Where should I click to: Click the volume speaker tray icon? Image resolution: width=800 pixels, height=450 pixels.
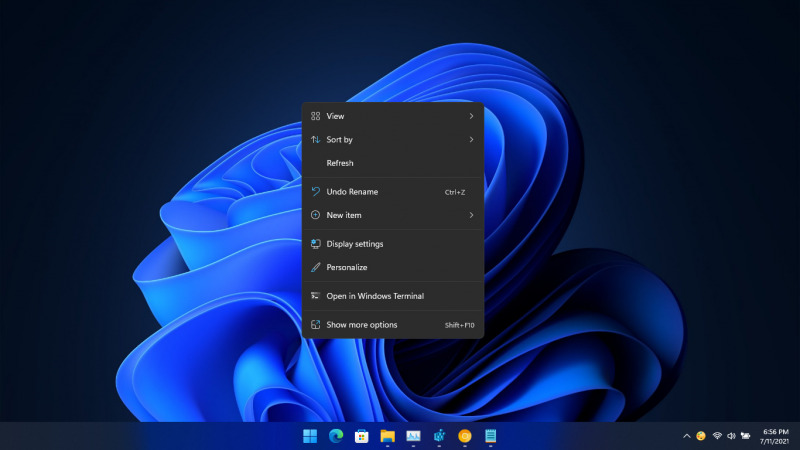pyautogui.click(x=731, y=436)
